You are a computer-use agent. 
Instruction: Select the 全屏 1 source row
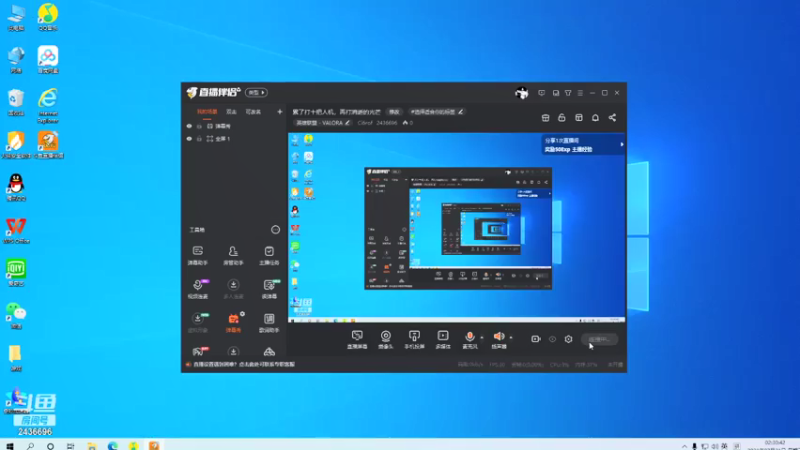point(234,139)
